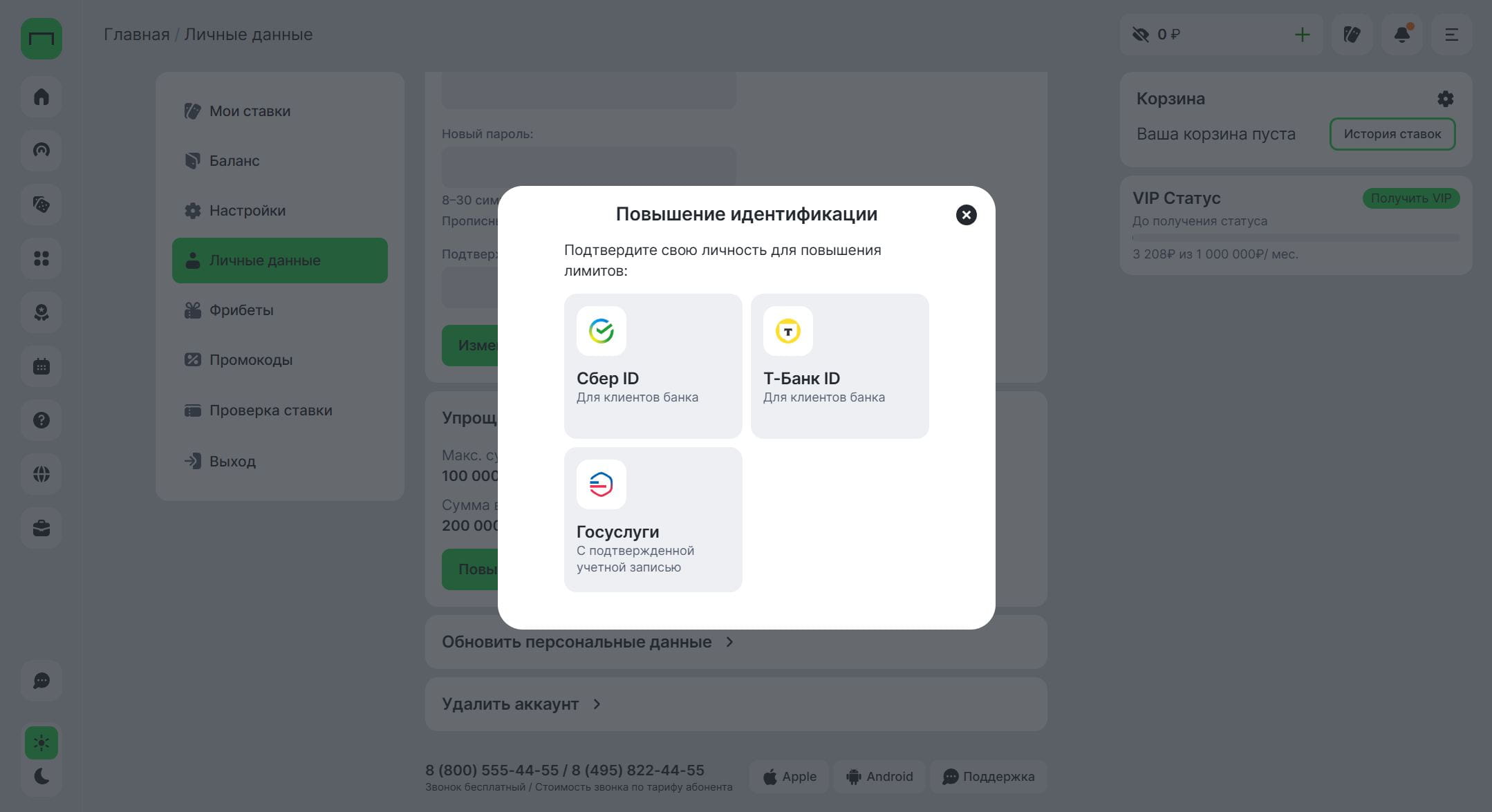
Task: Click the VIP status progress bar
Action: (1296, 238)
